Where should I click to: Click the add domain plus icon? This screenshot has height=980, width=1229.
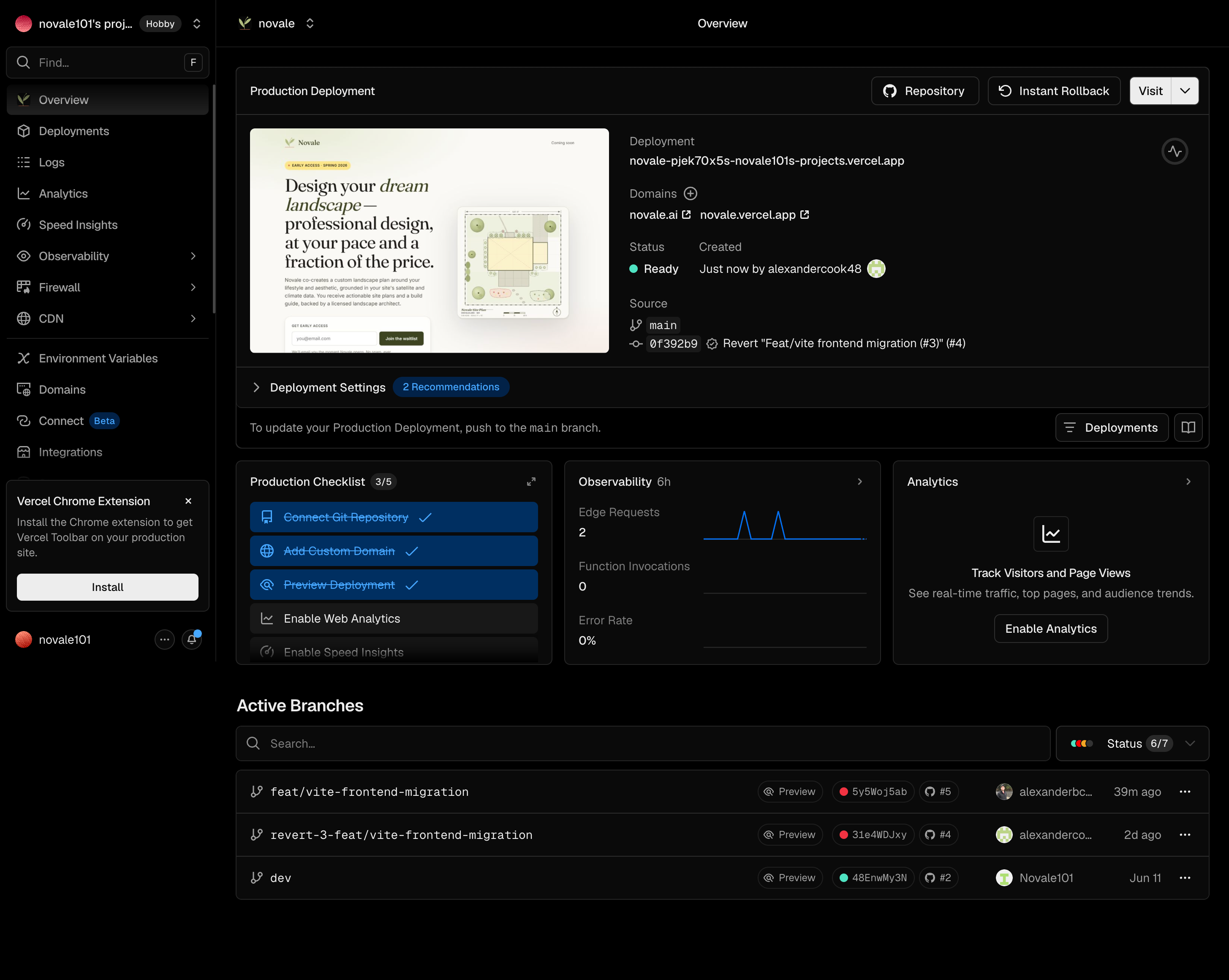pos(691,194)
